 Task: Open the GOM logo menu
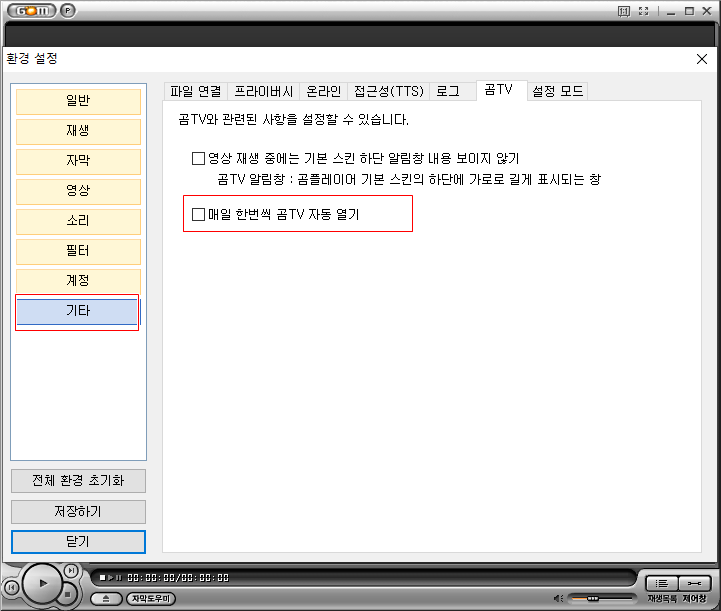coord(31,10)
